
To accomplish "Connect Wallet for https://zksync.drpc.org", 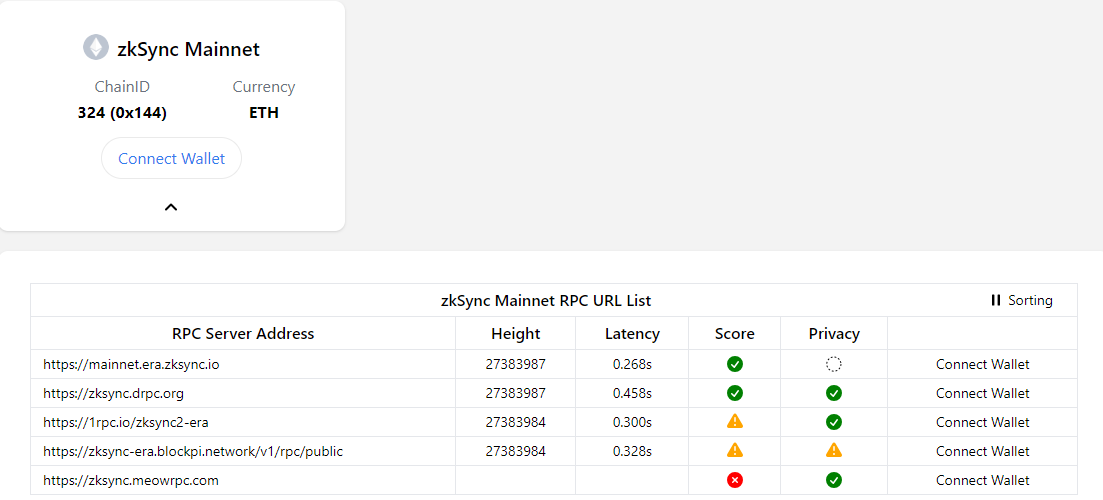I will 983,393.
